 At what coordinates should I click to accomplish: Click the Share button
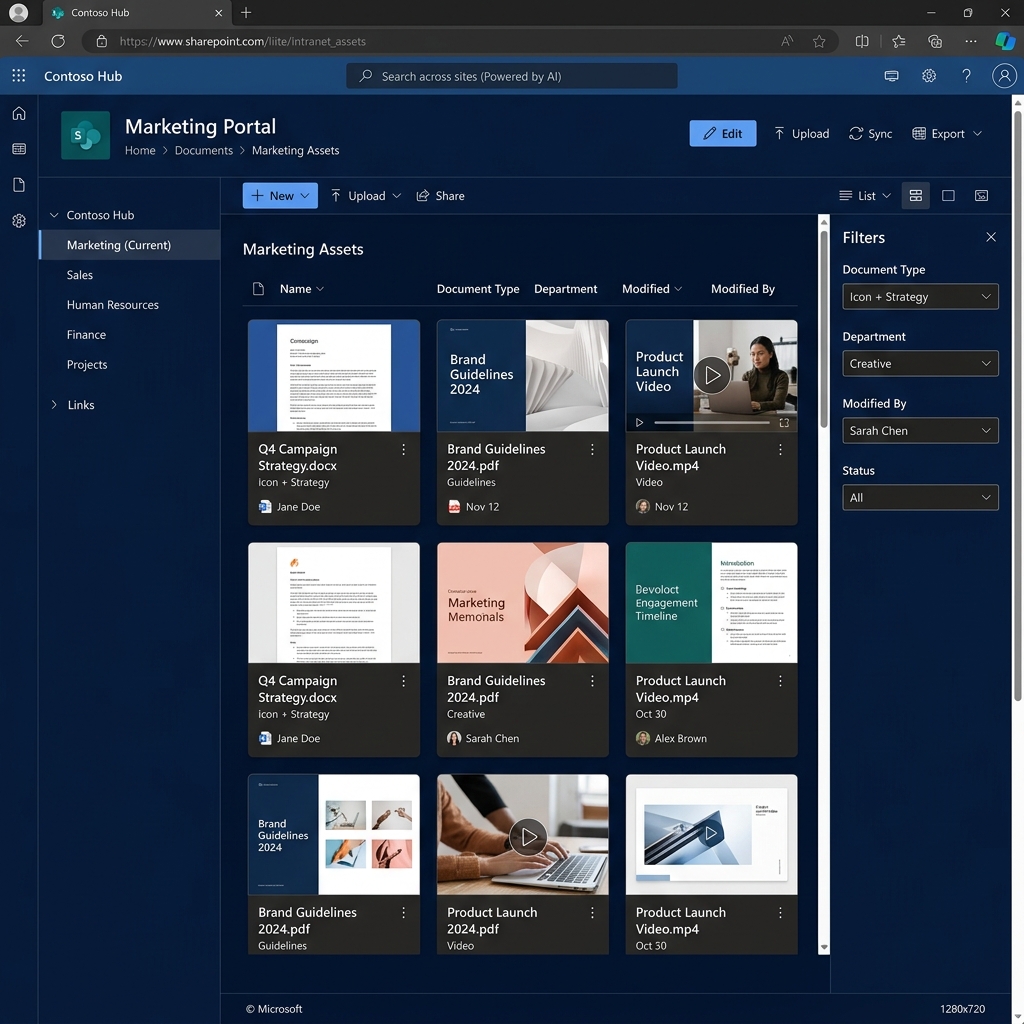[441, 195]
